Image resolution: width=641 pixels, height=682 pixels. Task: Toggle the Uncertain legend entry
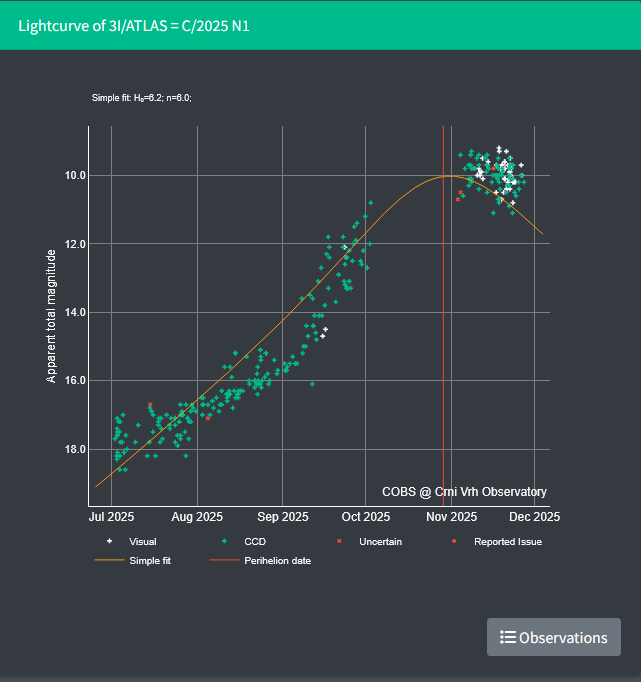pos(369,542)
